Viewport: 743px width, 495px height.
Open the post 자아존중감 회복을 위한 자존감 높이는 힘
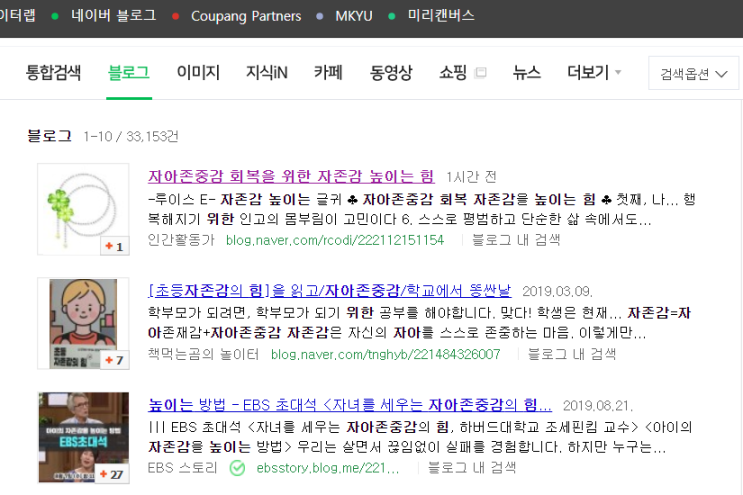click(x=291, y=176)
